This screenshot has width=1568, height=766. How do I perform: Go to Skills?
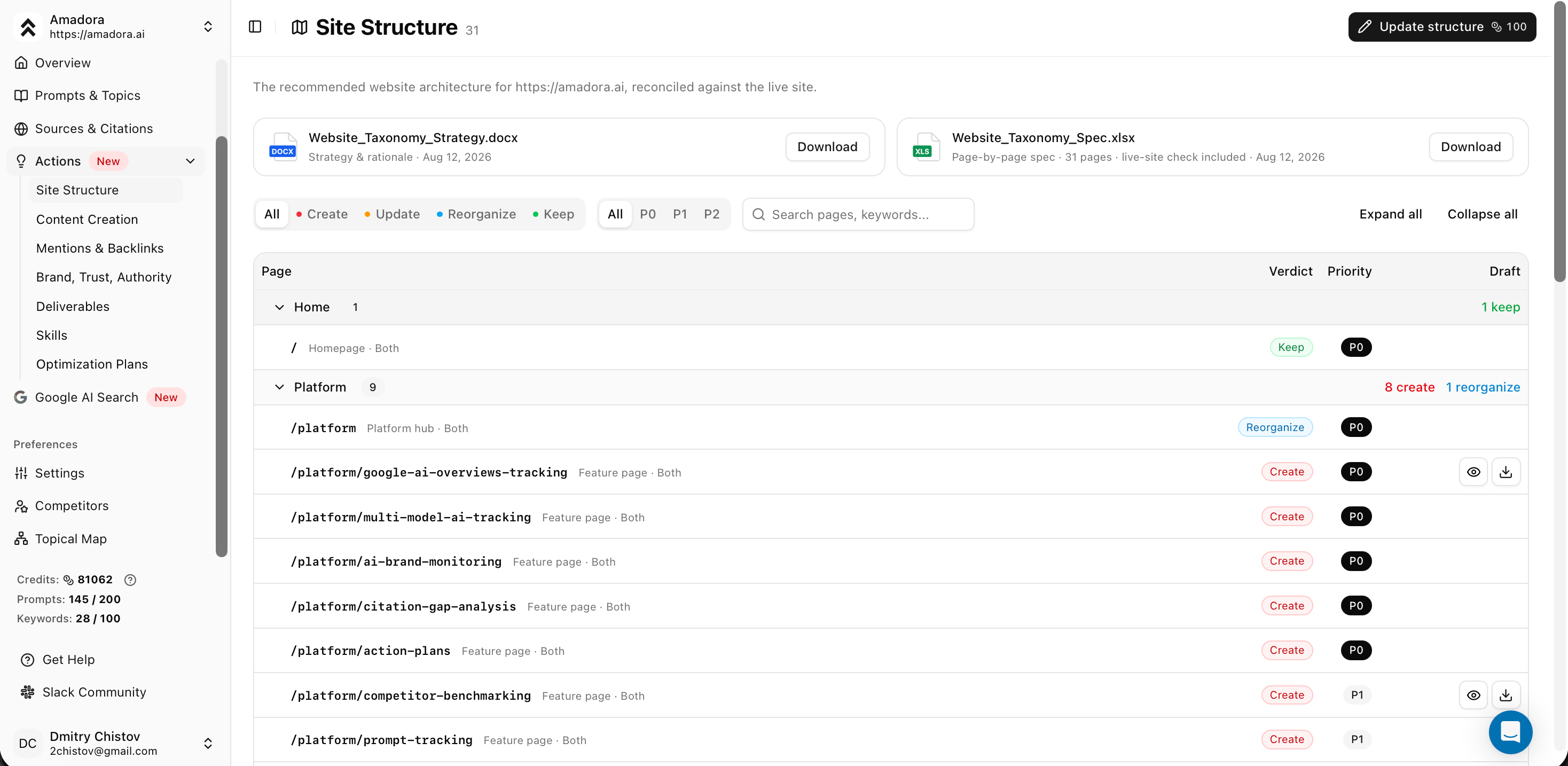tap(52, 335)
